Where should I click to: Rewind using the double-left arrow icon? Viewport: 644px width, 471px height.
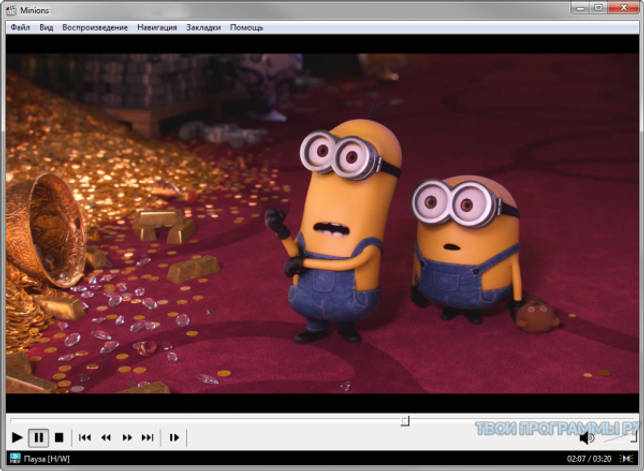click(106, 437)
